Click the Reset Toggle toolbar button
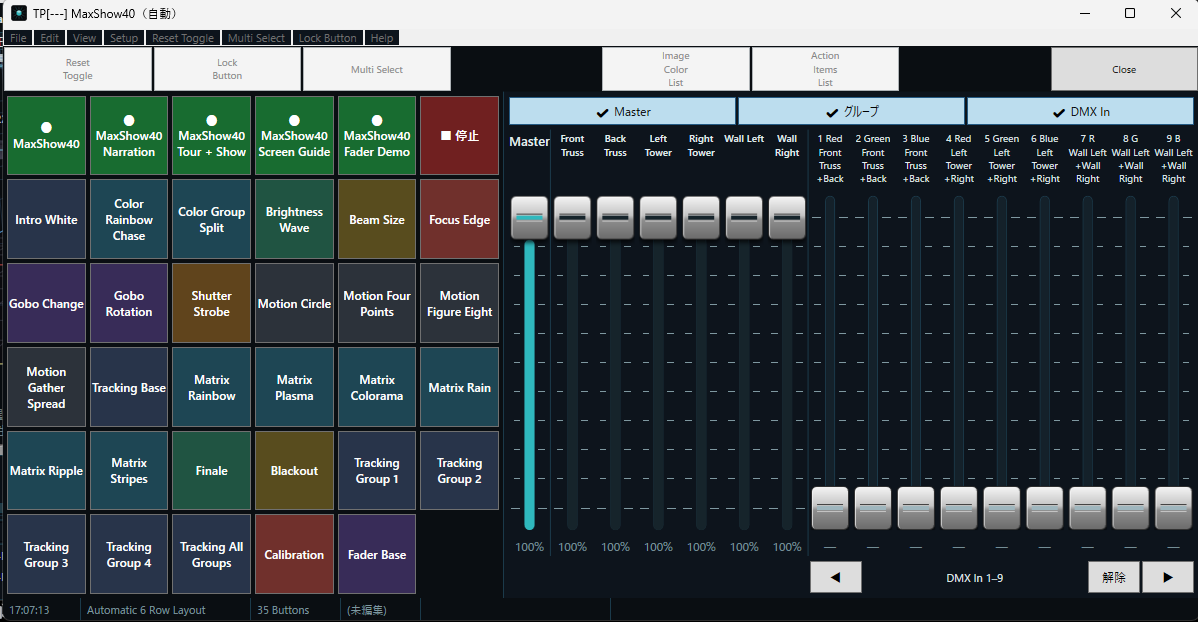The width and height of the screenshot is (1198, 622). [78, 70]
